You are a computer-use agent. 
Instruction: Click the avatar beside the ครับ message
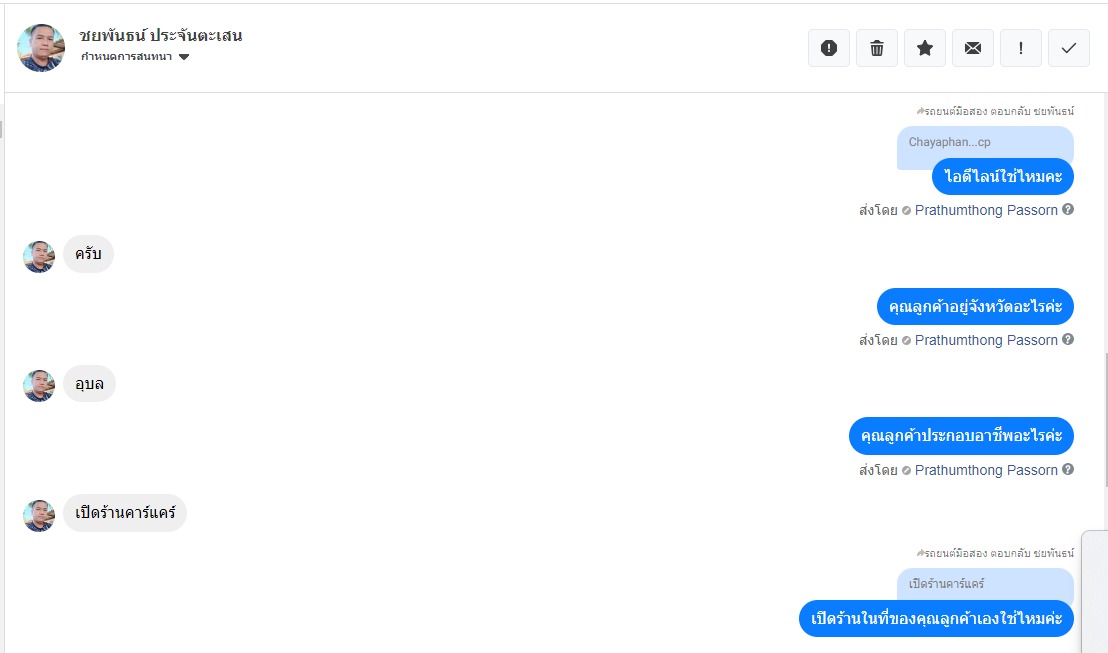[x=39, y=256]
